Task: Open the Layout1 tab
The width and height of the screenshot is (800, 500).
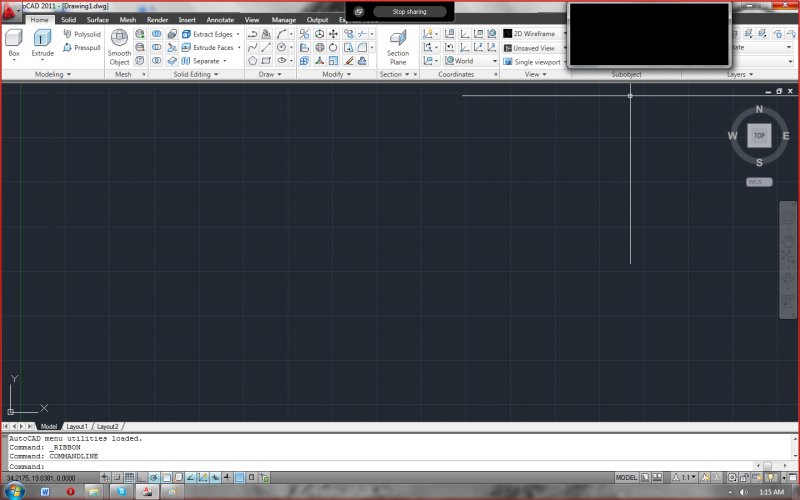Action: [x=77, y=426]
